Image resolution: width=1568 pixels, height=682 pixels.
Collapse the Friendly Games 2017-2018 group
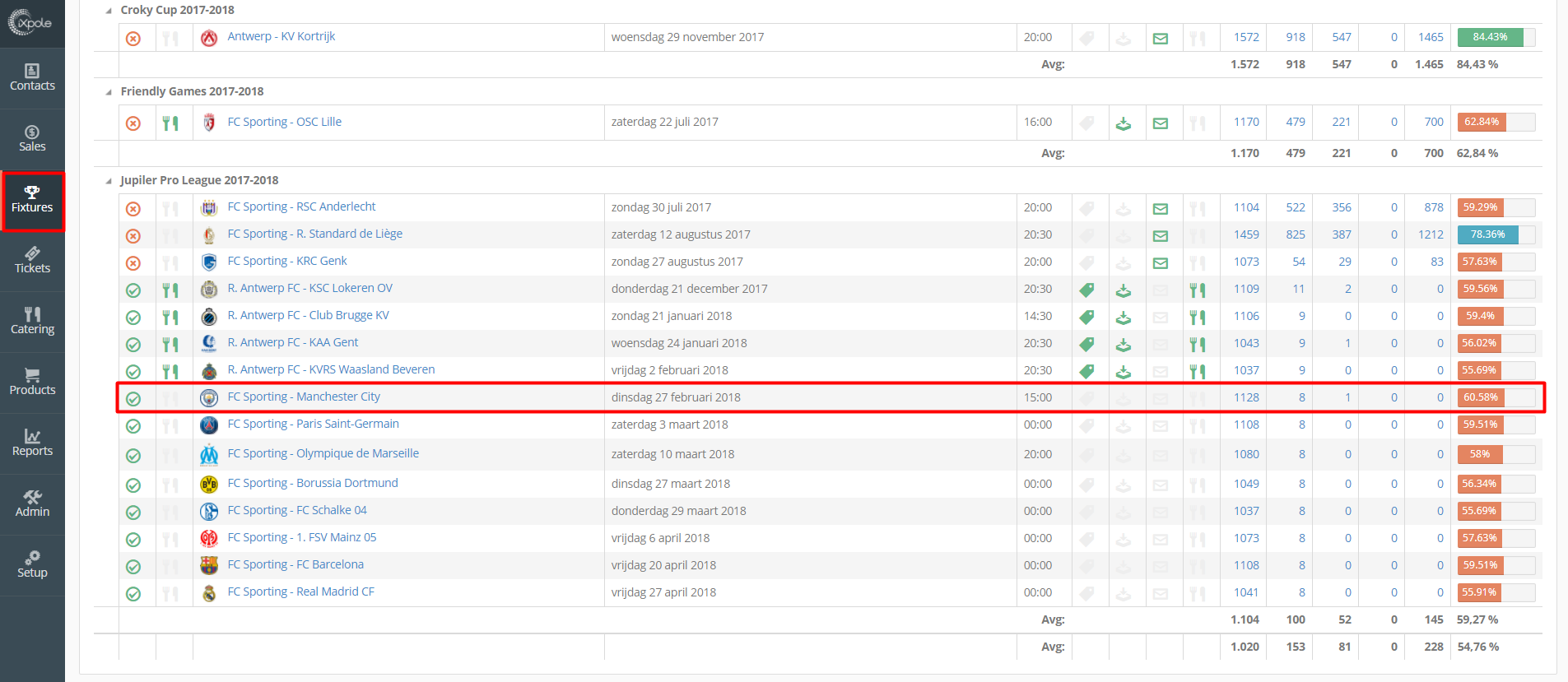point(109,92)
